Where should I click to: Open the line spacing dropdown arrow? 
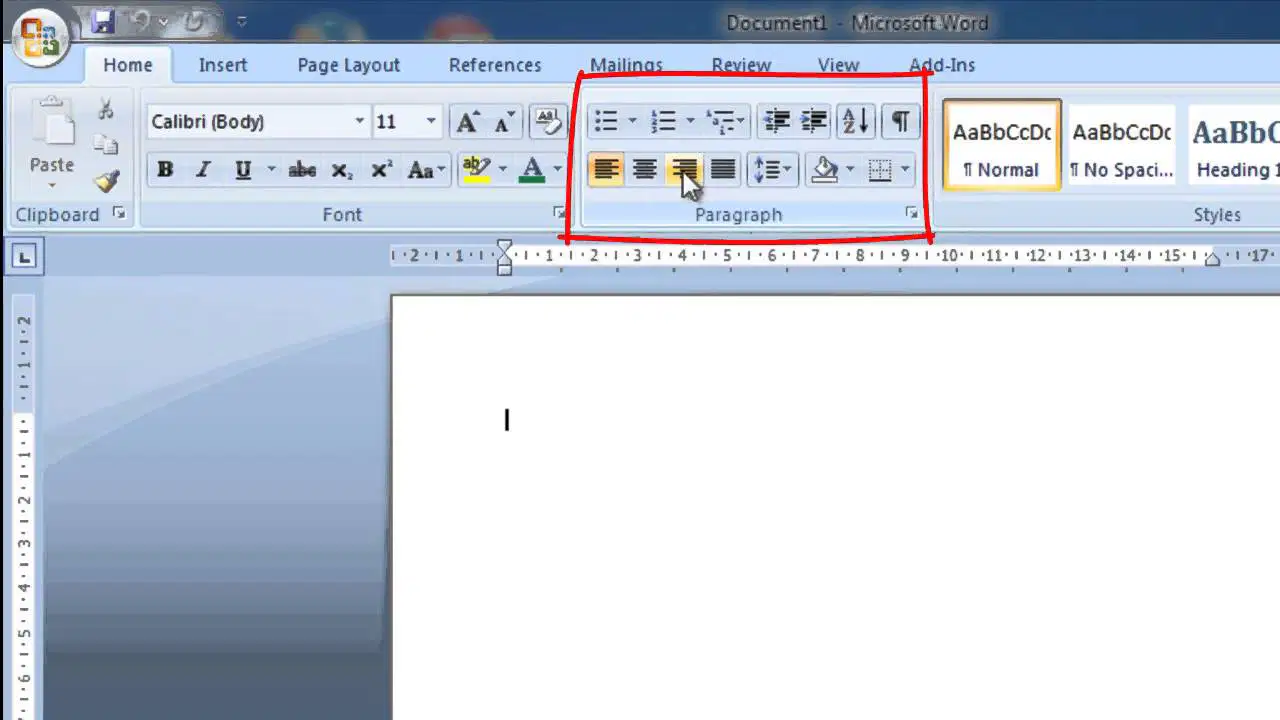click(789, 169)
